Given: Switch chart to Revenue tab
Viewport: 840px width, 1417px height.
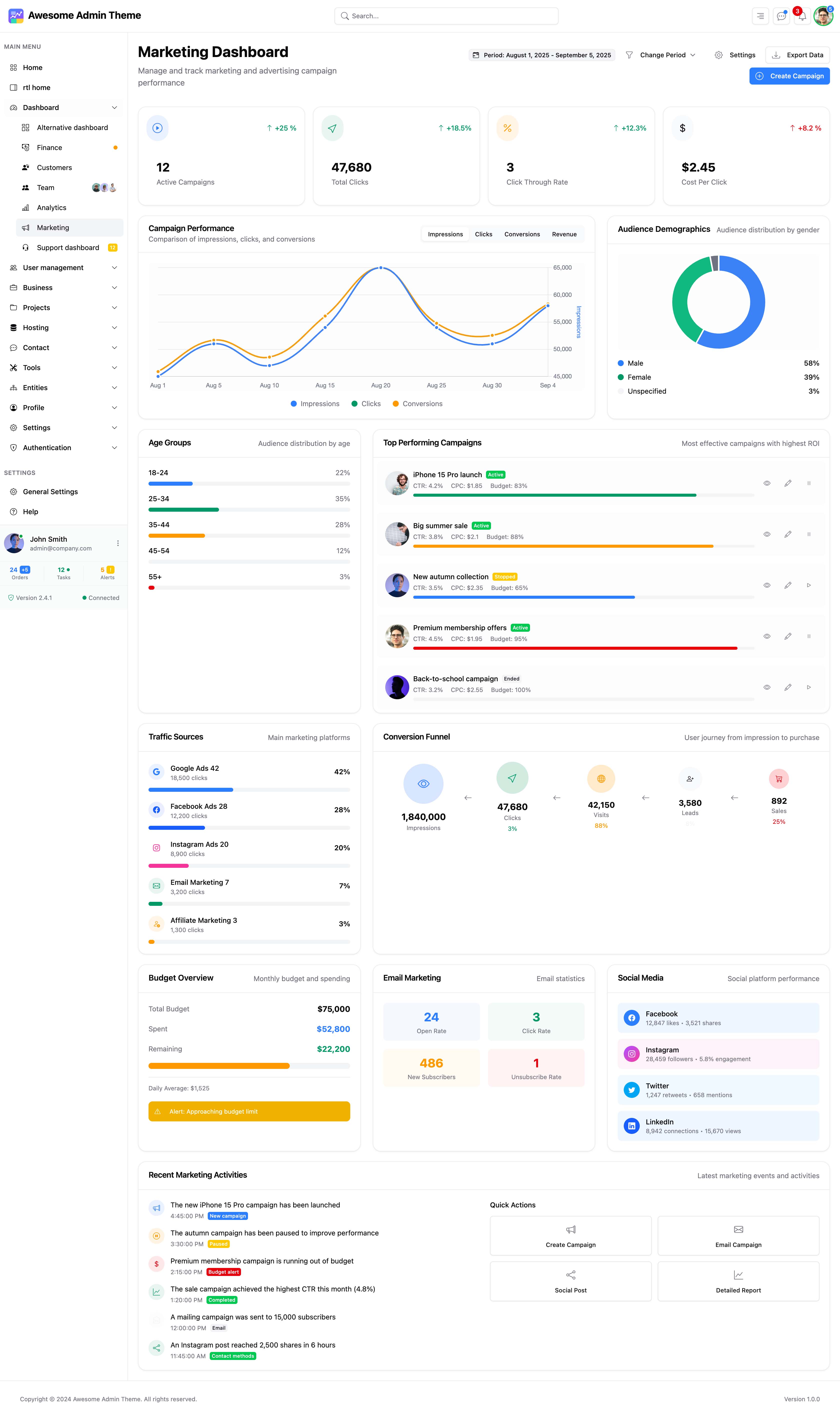Looking at the screenshot, I should 564,234.
